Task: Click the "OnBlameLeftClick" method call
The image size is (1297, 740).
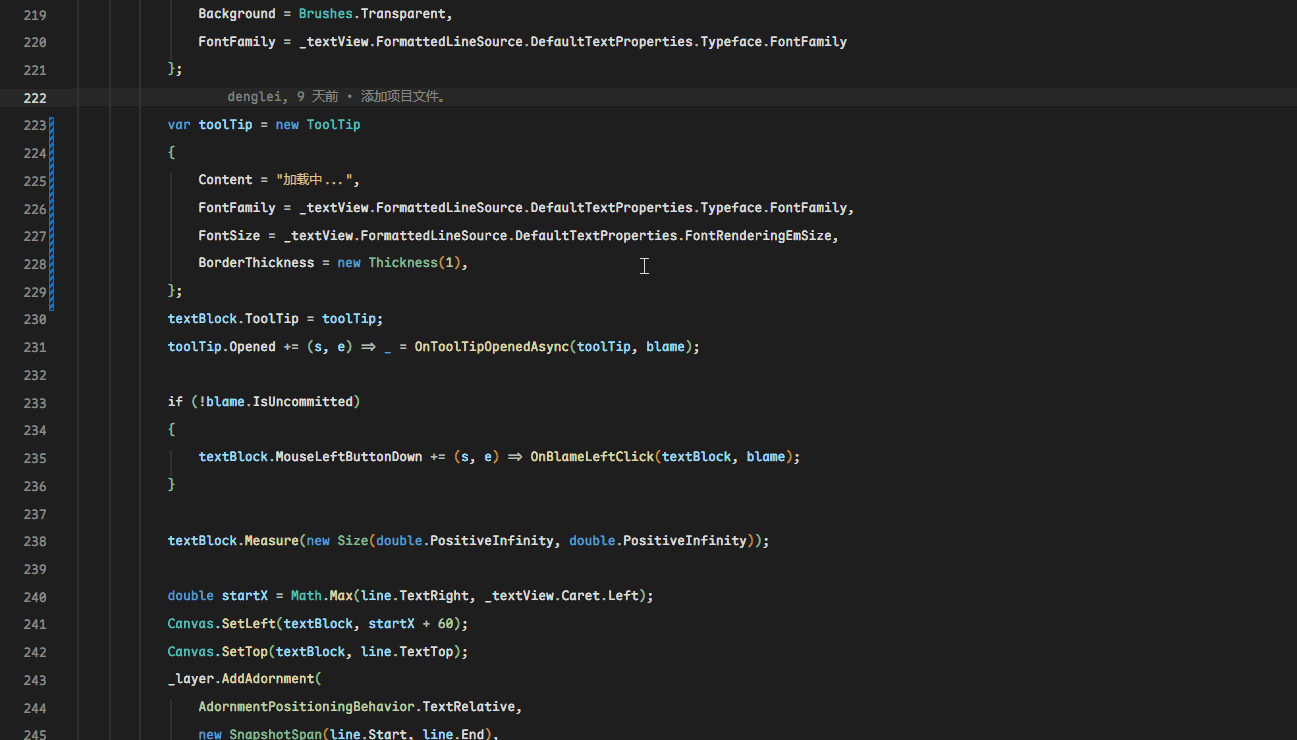Action: point(592,457)
